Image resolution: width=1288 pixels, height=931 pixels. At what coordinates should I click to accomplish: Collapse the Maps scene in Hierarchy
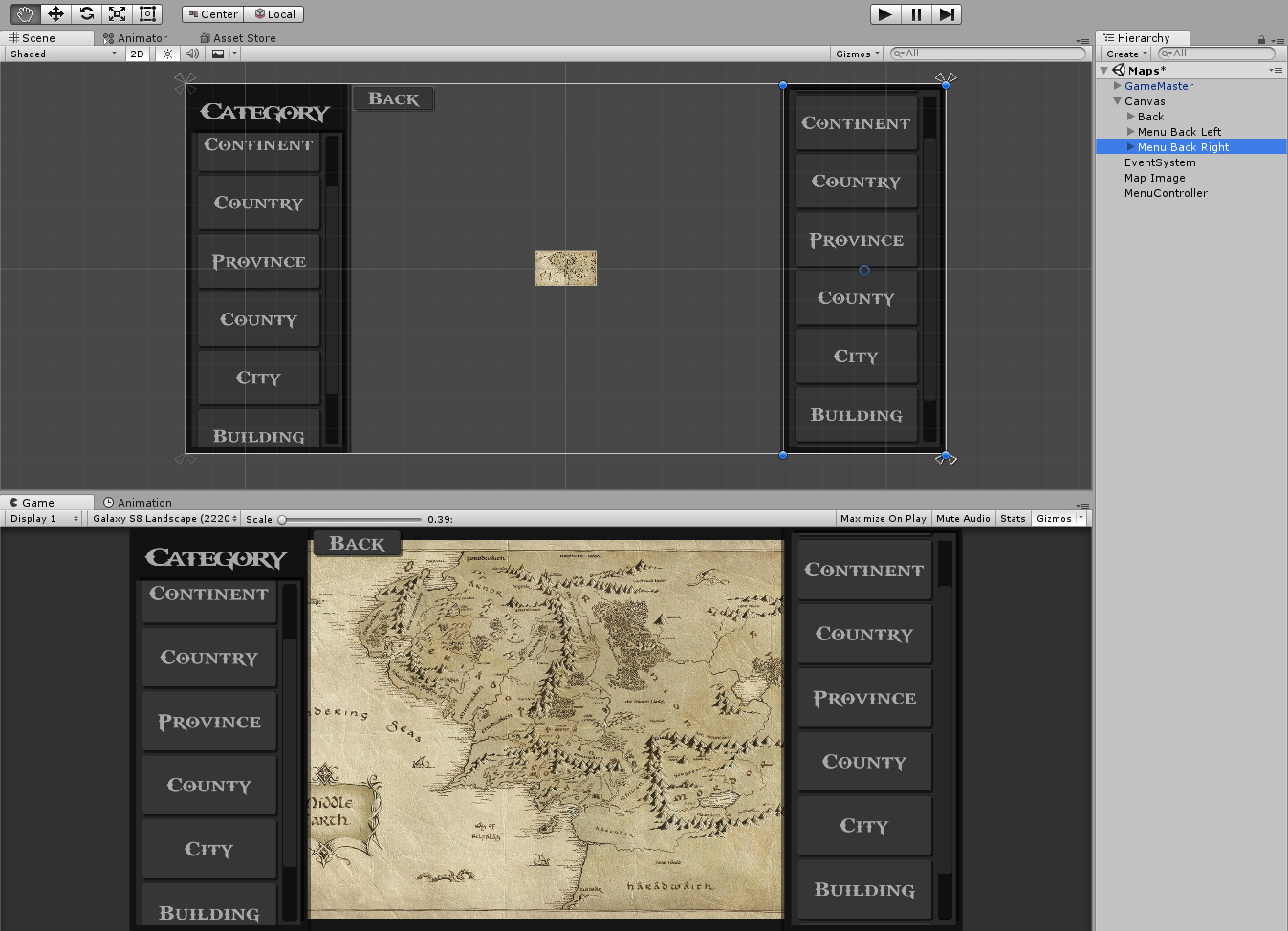click(x=1104, y=71)
